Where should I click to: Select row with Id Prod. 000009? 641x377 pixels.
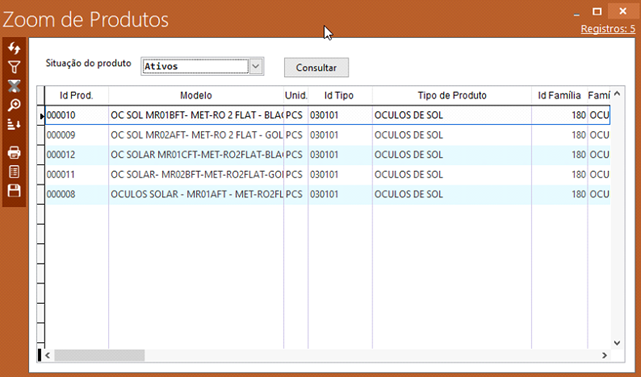pyautogui.click(x=327, y=135)
